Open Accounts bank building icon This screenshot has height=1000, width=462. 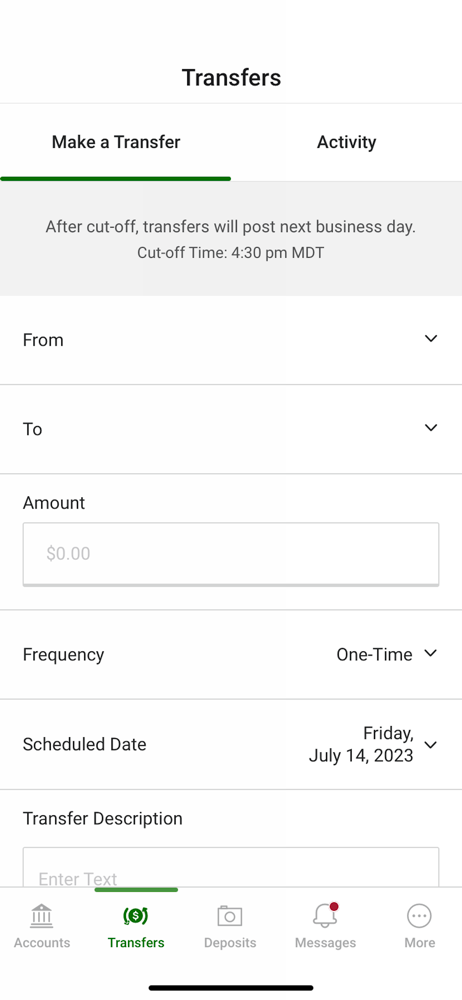pos(42,916)
